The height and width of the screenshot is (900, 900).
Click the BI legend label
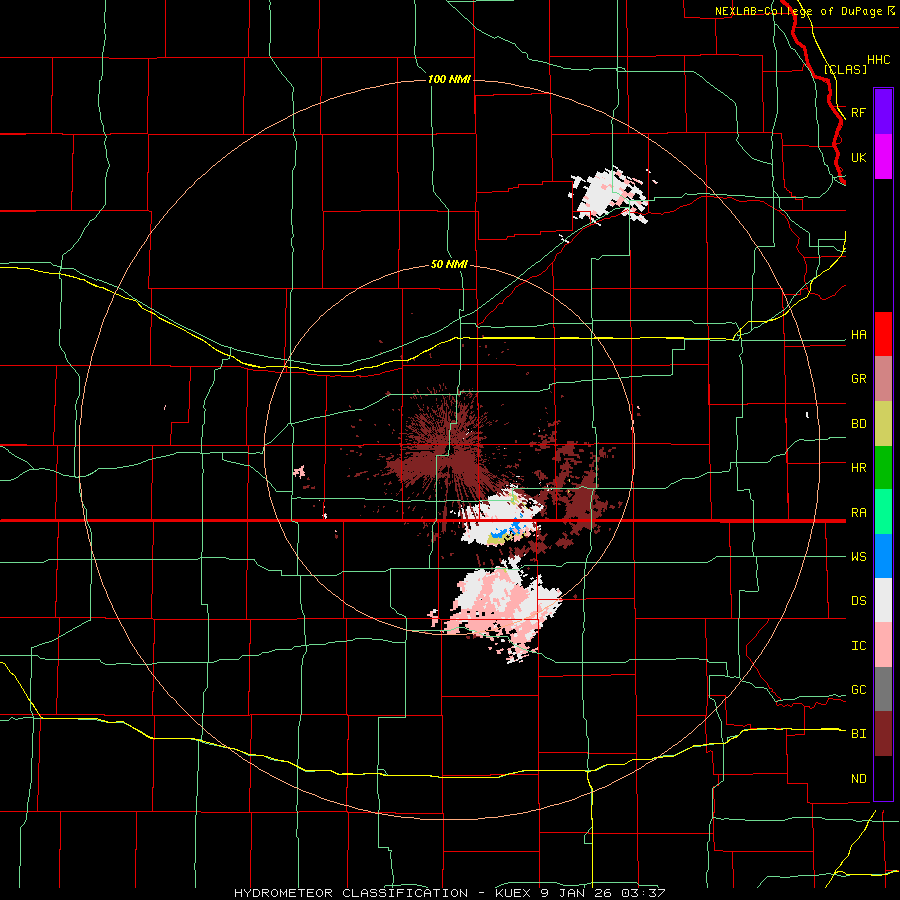pyautogui.click(x=859, y=734)
